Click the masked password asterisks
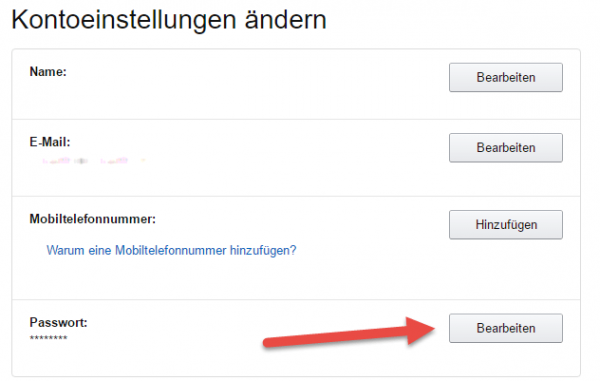 pyautogui.click(x=49, y=338)
